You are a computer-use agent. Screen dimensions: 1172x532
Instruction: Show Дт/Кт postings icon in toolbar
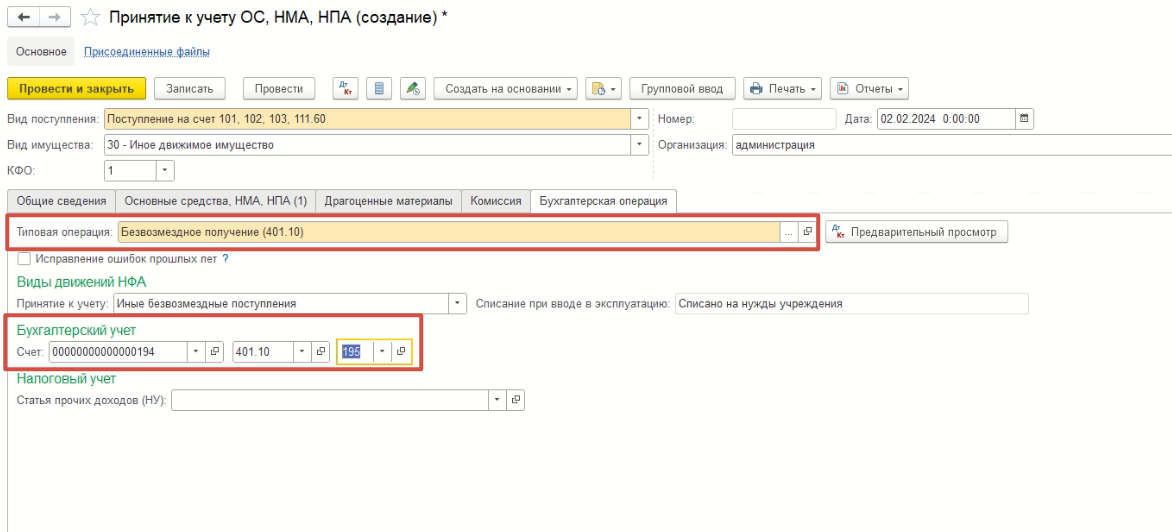point(345,88)
